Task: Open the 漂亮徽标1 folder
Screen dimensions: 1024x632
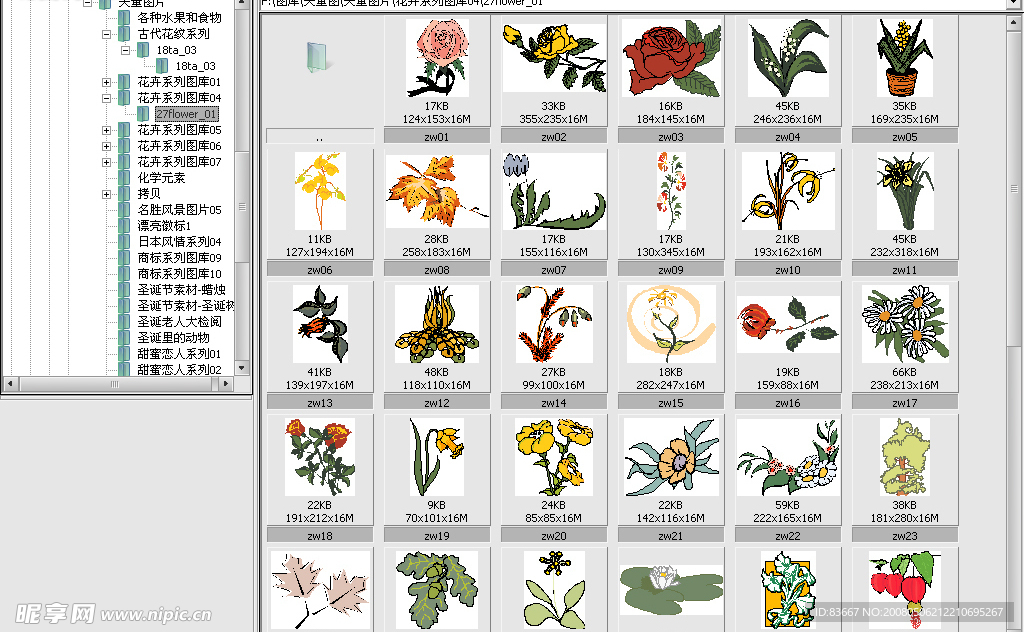Action: [165, 225]
